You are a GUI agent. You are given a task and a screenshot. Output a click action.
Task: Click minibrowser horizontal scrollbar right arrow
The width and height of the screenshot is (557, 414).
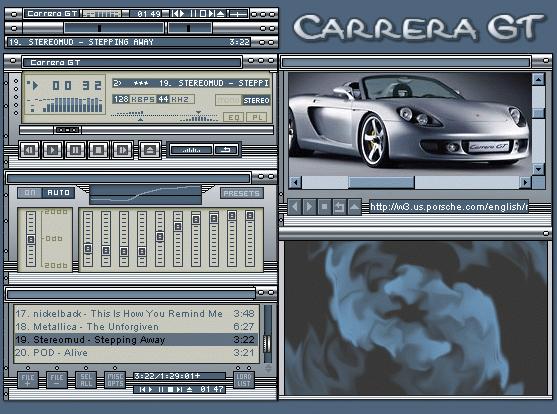(525, 183)
